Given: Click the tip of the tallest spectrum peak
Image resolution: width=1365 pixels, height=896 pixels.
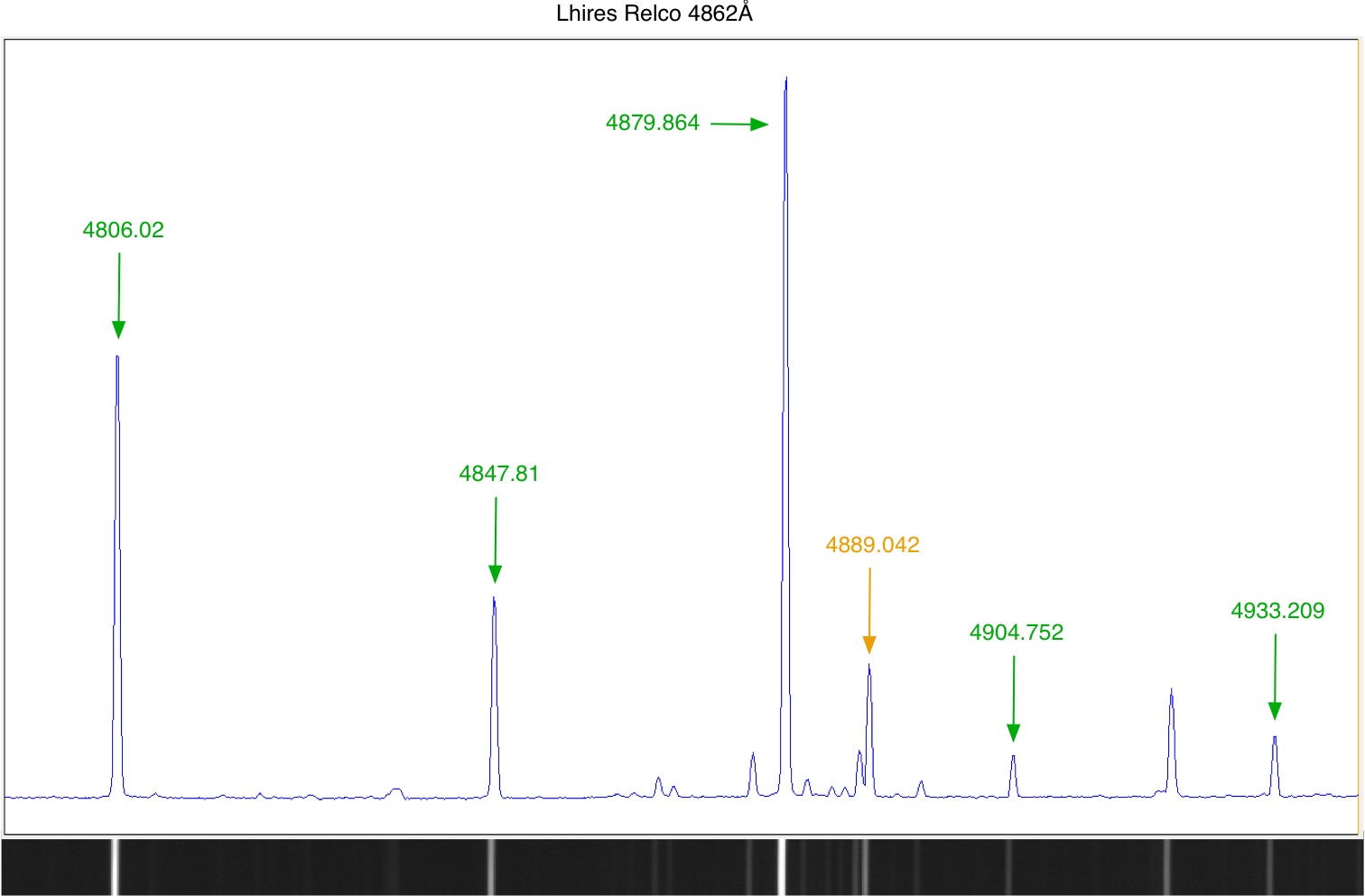Looking at the screenshot, I should [786, 79].
